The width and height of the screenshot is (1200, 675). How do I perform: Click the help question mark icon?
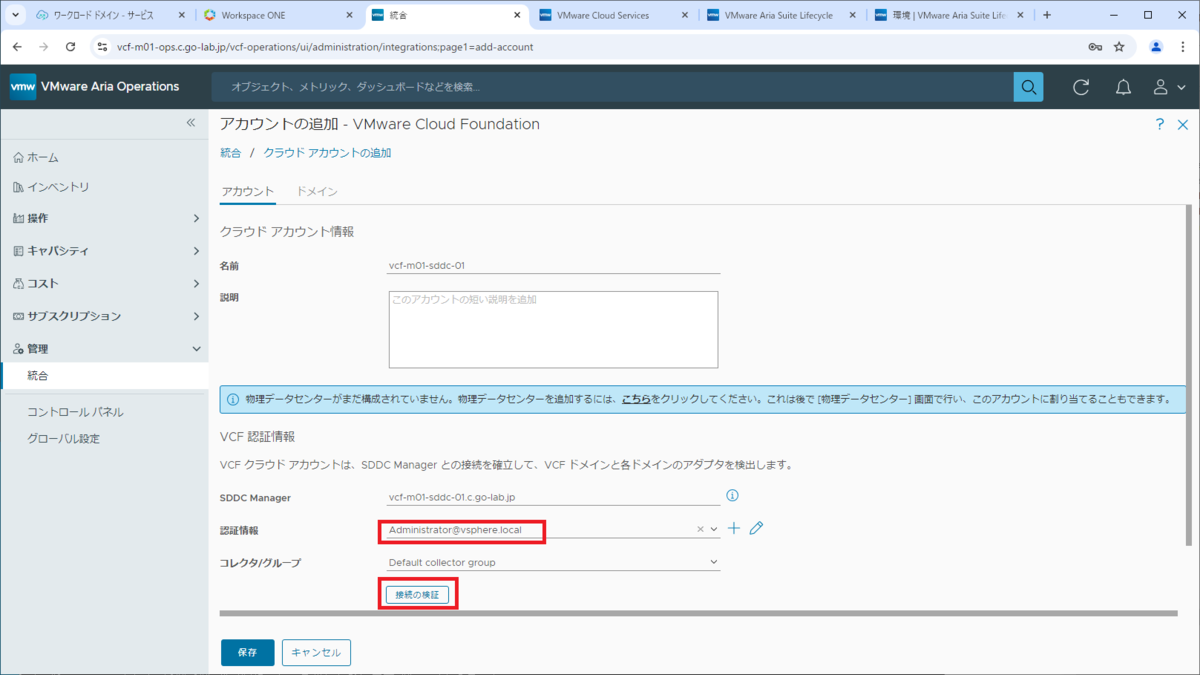pos(1160,124)
